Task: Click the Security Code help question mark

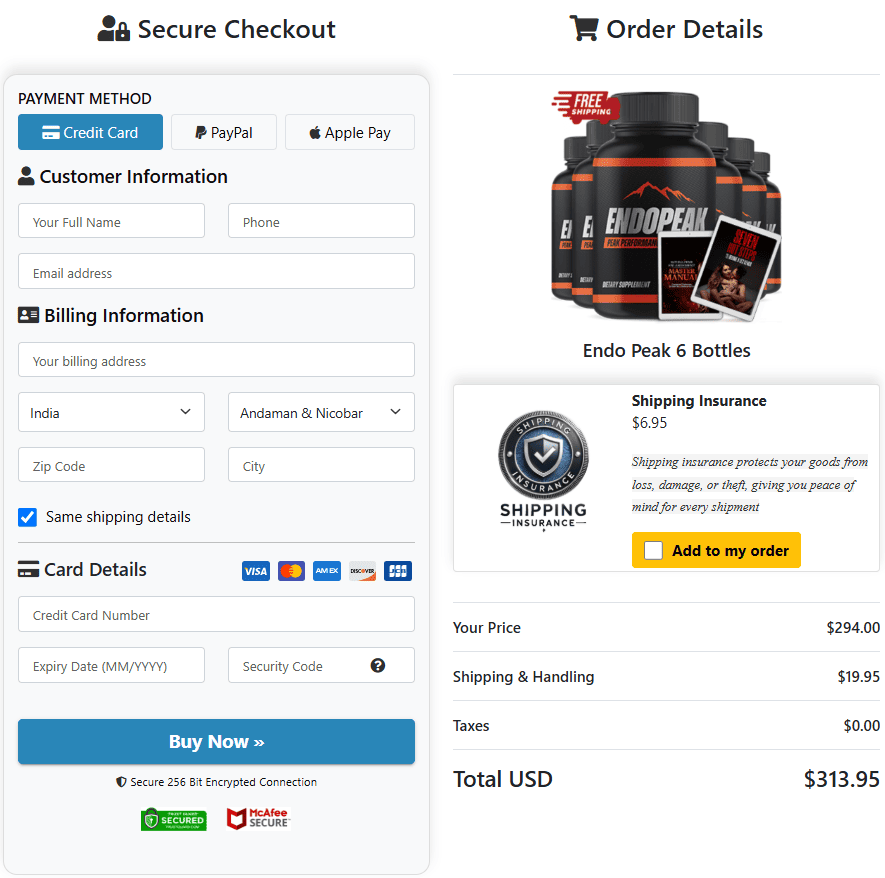Action: 377,665
